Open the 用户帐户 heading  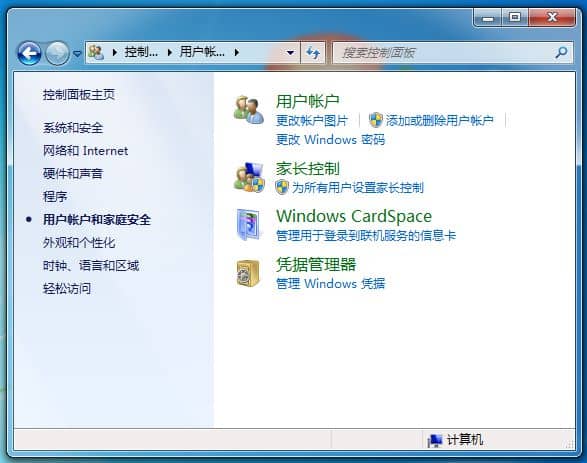coord(308,101)
